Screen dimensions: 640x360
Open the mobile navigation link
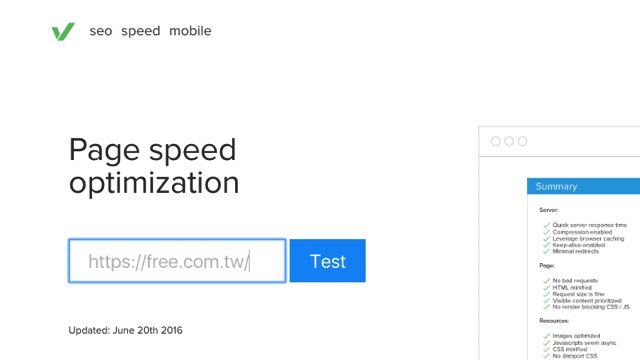pyautogui.click(x=190, y=31)
